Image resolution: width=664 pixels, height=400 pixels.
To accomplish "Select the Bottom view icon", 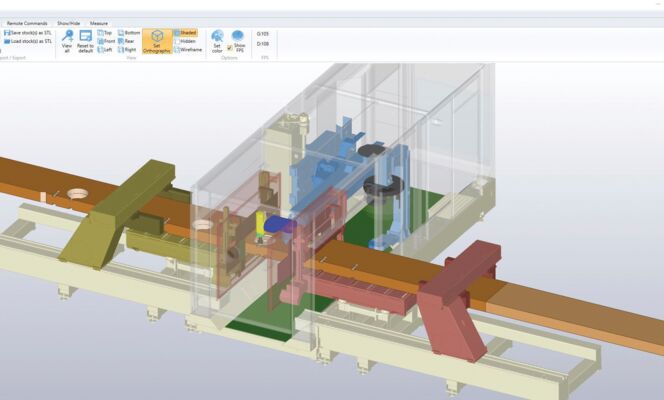I will (x=129, y=32).
